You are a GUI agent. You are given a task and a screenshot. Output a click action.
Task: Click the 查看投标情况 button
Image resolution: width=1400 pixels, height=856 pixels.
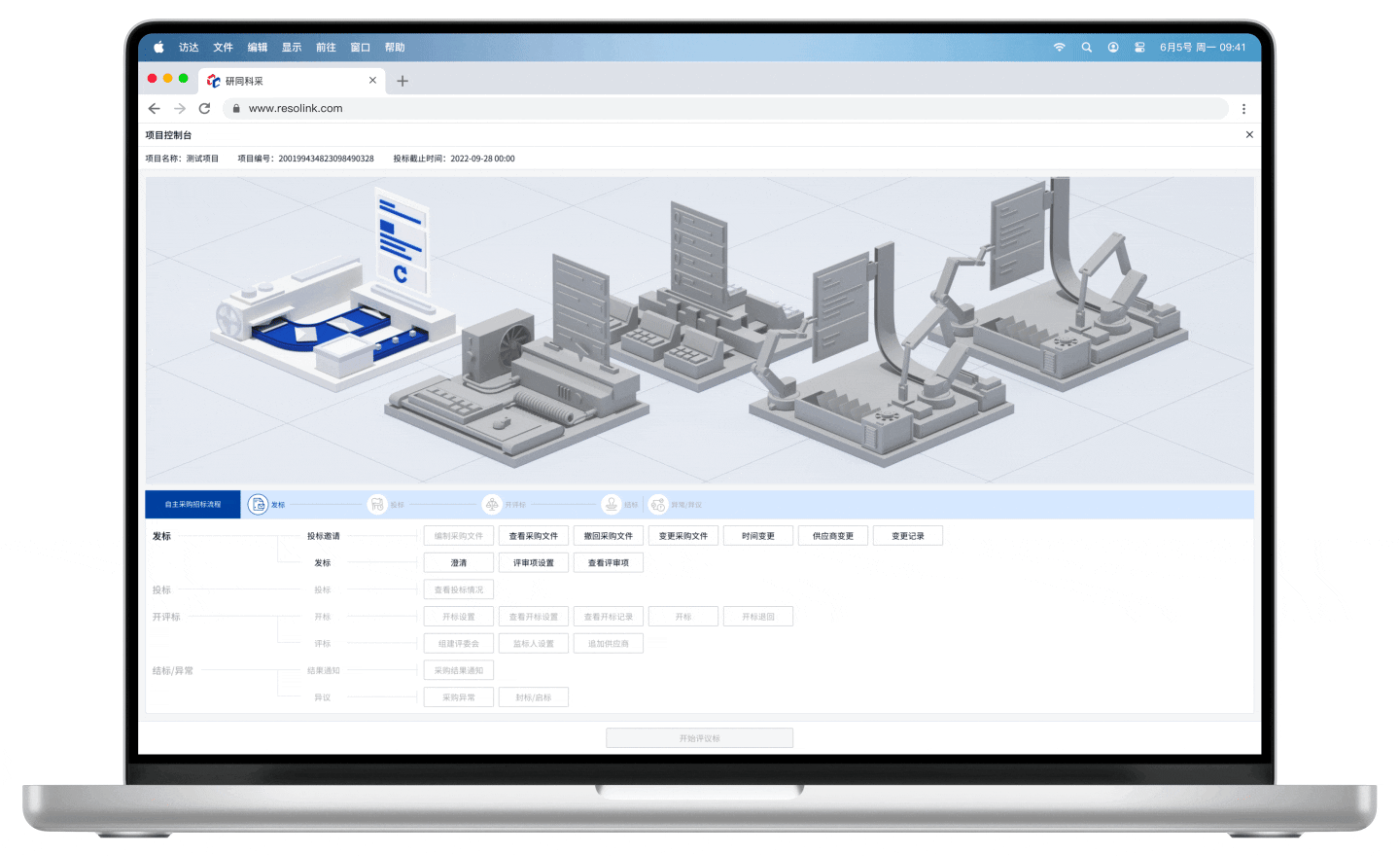coord(459,589)
